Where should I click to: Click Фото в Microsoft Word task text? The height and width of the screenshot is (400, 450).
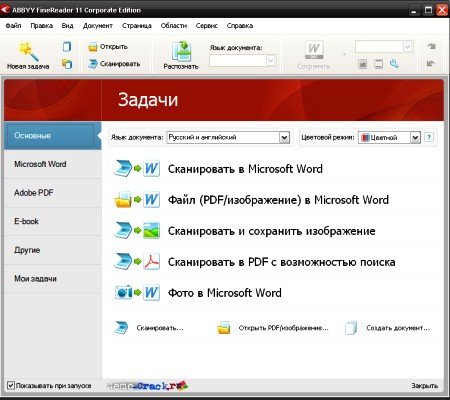click(224, 293)
